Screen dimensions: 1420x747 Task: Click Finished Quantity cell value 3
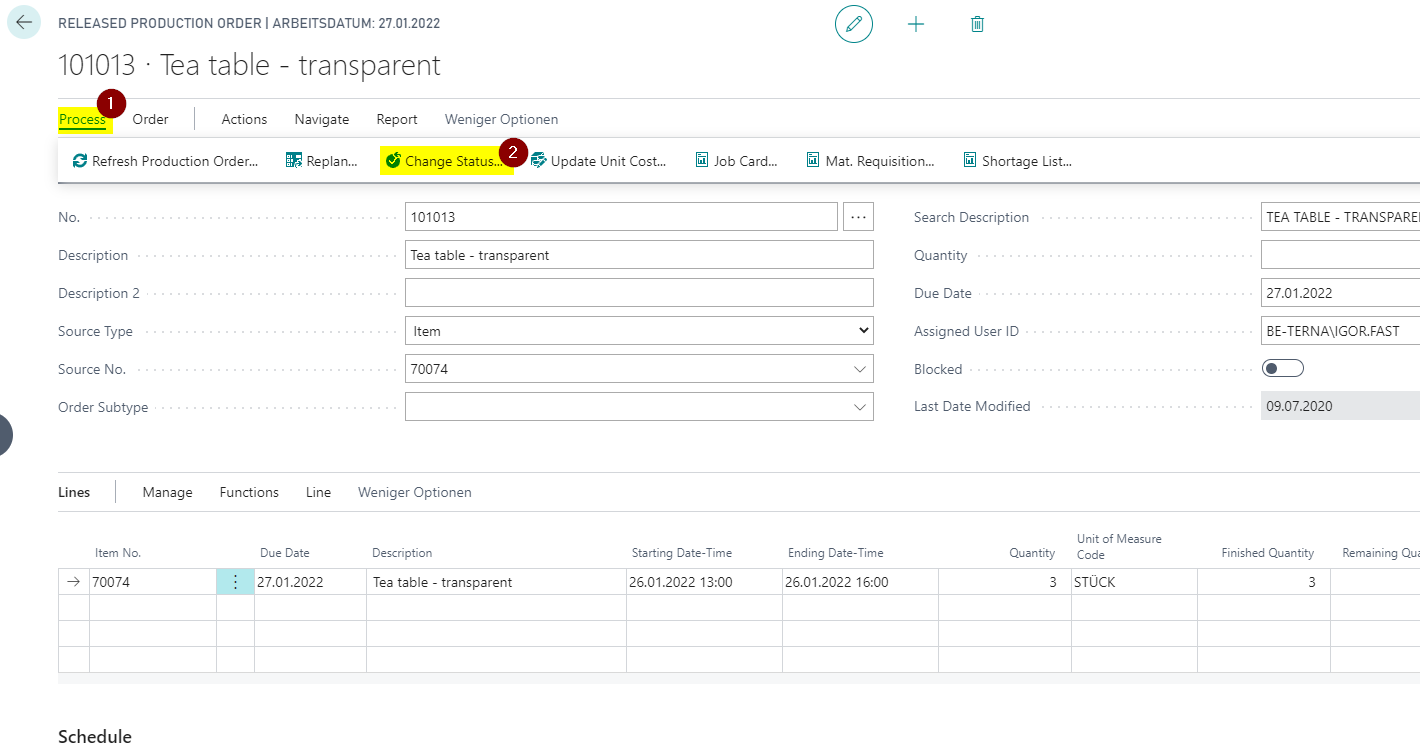click(1264, 582)
